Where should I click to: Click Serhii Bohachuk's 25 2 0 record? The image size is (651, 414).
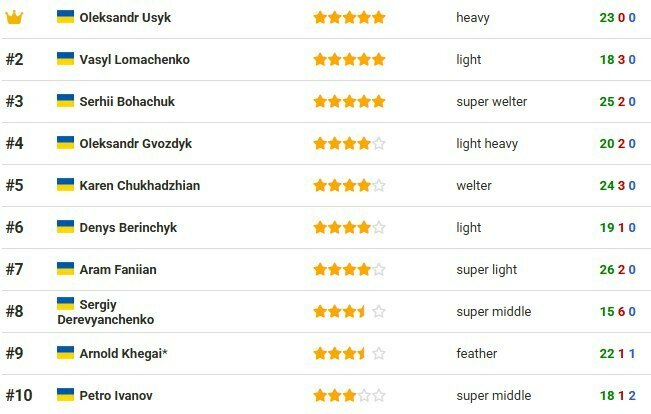618,101
